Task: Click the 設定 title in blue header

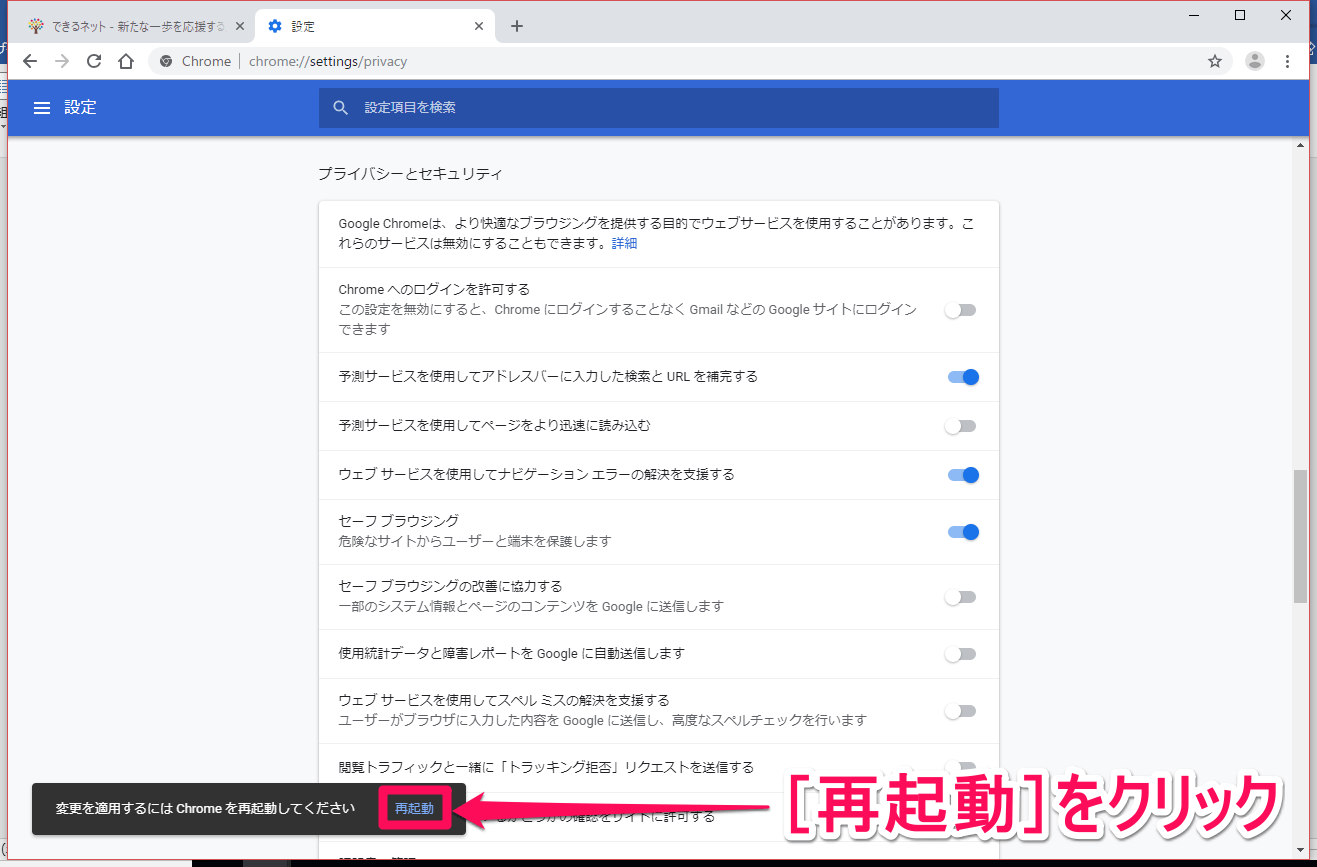Action: [80, 108]
